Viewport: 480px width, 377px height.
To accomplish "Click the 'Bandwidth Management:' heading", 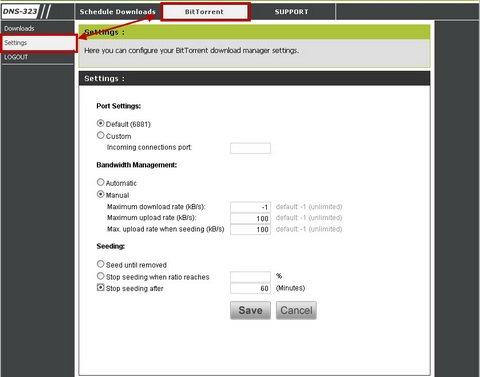I will click(x=137, y=165).
